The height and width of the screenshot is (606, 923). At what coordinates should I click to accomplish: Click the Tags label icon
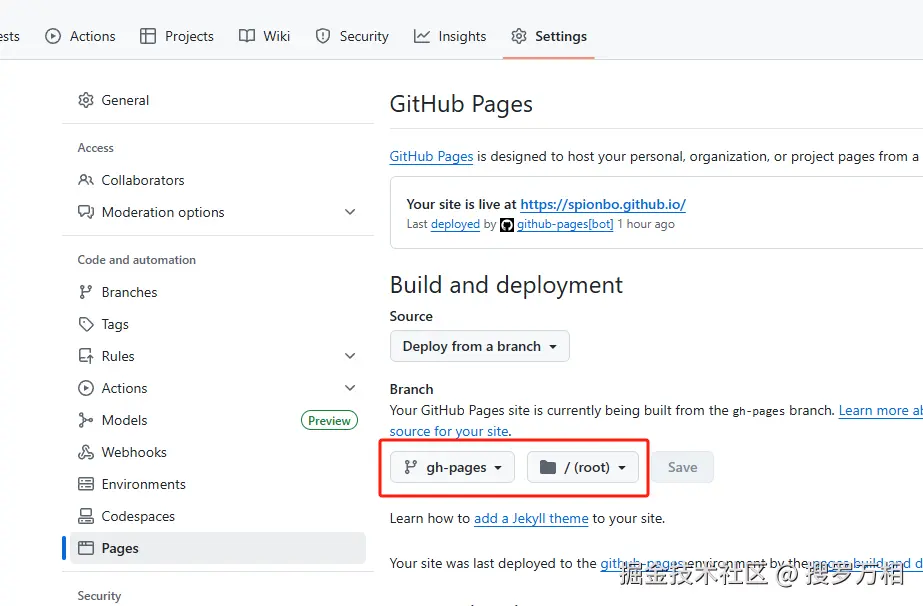coord(86,324)
